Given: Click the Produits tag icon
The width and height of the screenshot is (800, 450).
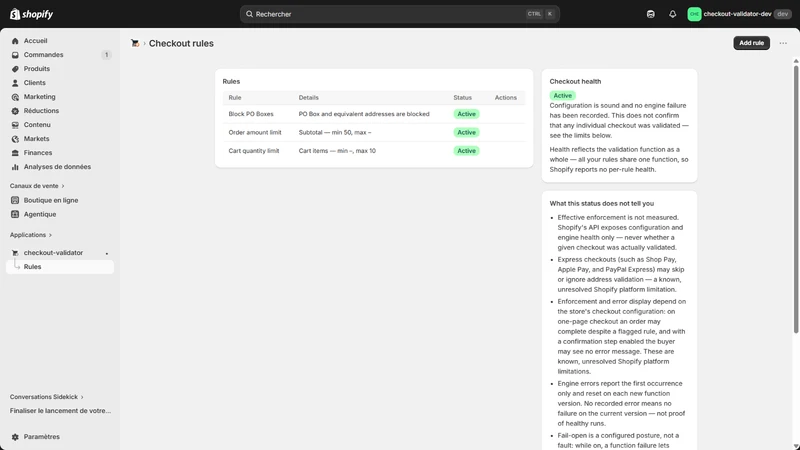Looking at the screenshot, I should (15, 69).
